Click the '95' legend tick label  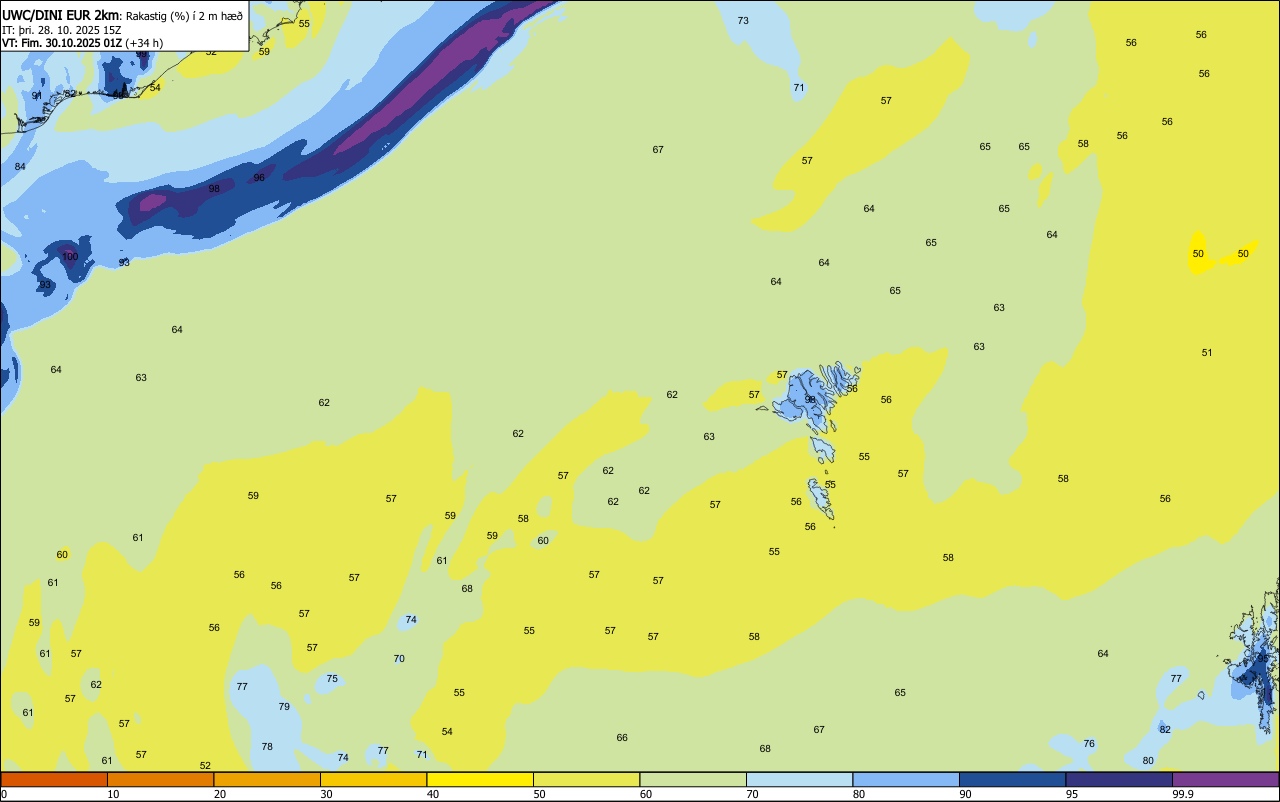pyautogui.click(x=1072, y=794)
